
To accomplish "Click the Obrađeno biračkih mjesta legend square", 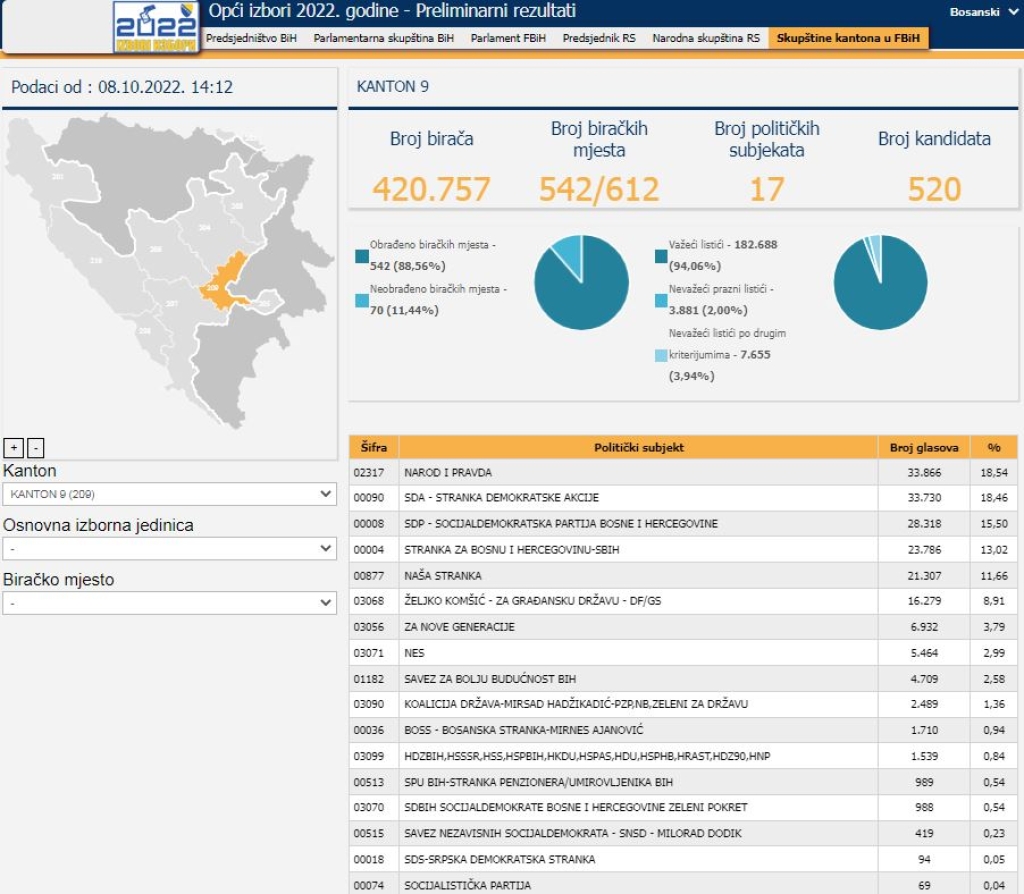I will (361, 256).
